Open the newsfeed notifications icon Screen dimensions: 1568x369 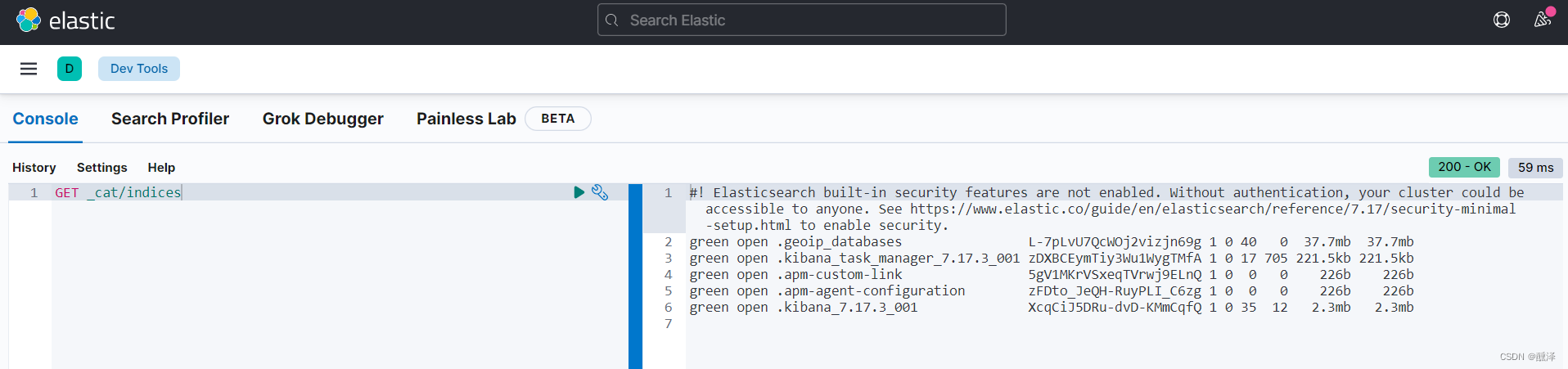(x=1543, y=19)
